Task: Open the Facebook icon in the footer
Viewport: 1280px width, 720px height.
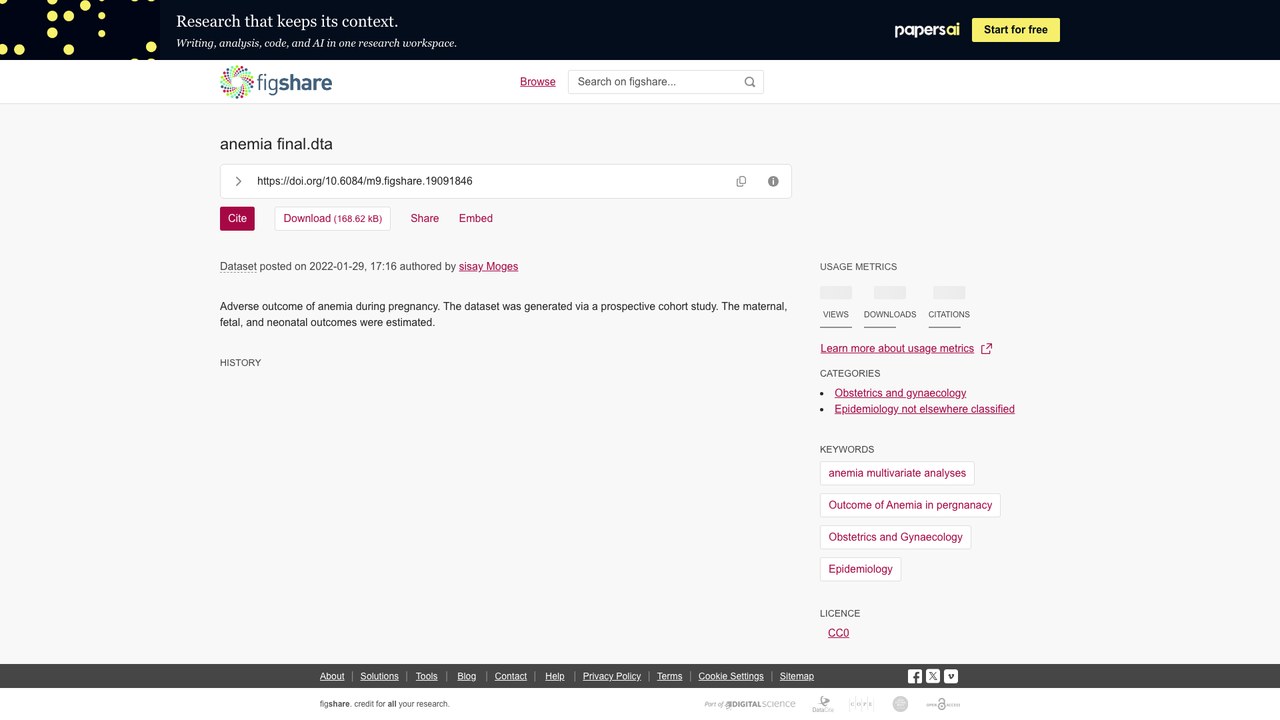Action: click(x=915, y=676)
